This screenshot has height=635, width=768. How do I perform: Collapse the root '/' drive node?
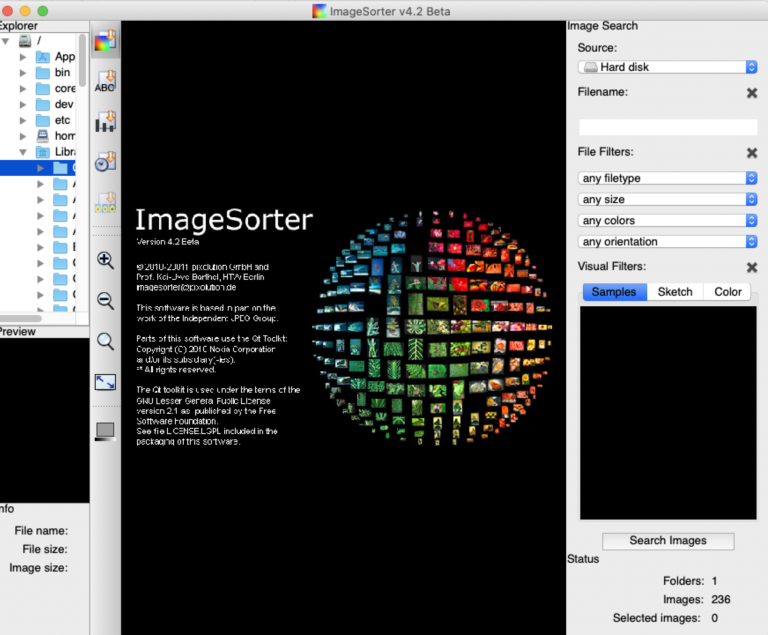(x=6, y=41)
